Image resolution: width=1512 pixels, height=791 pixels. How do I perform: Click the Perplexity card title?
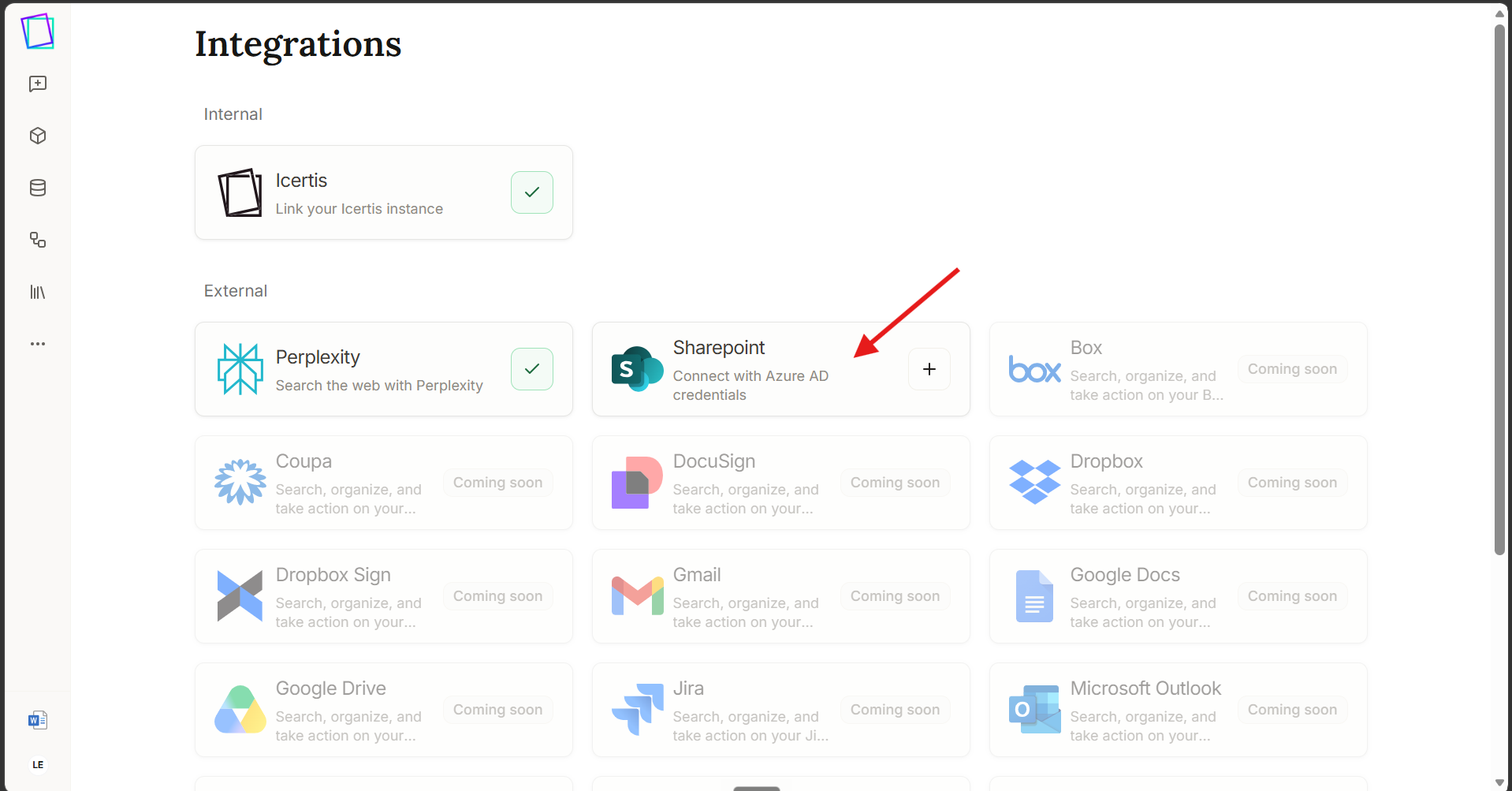coord(318,357)
